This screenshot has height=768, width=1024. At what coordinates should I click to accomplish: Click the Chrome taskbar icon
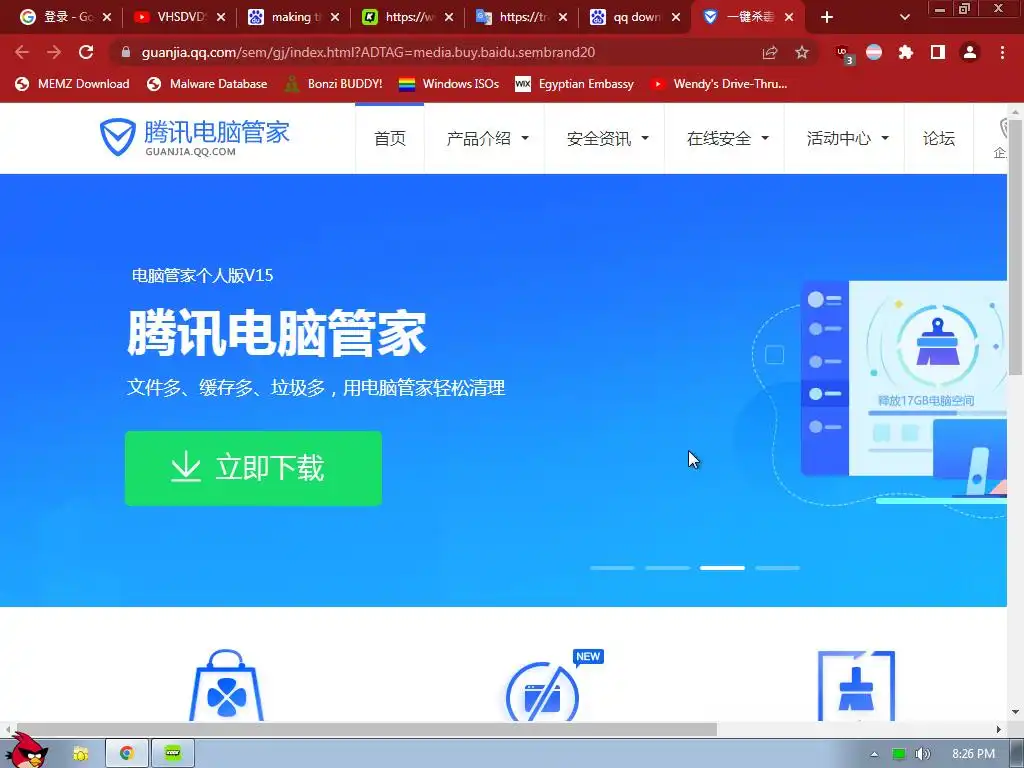127,753
